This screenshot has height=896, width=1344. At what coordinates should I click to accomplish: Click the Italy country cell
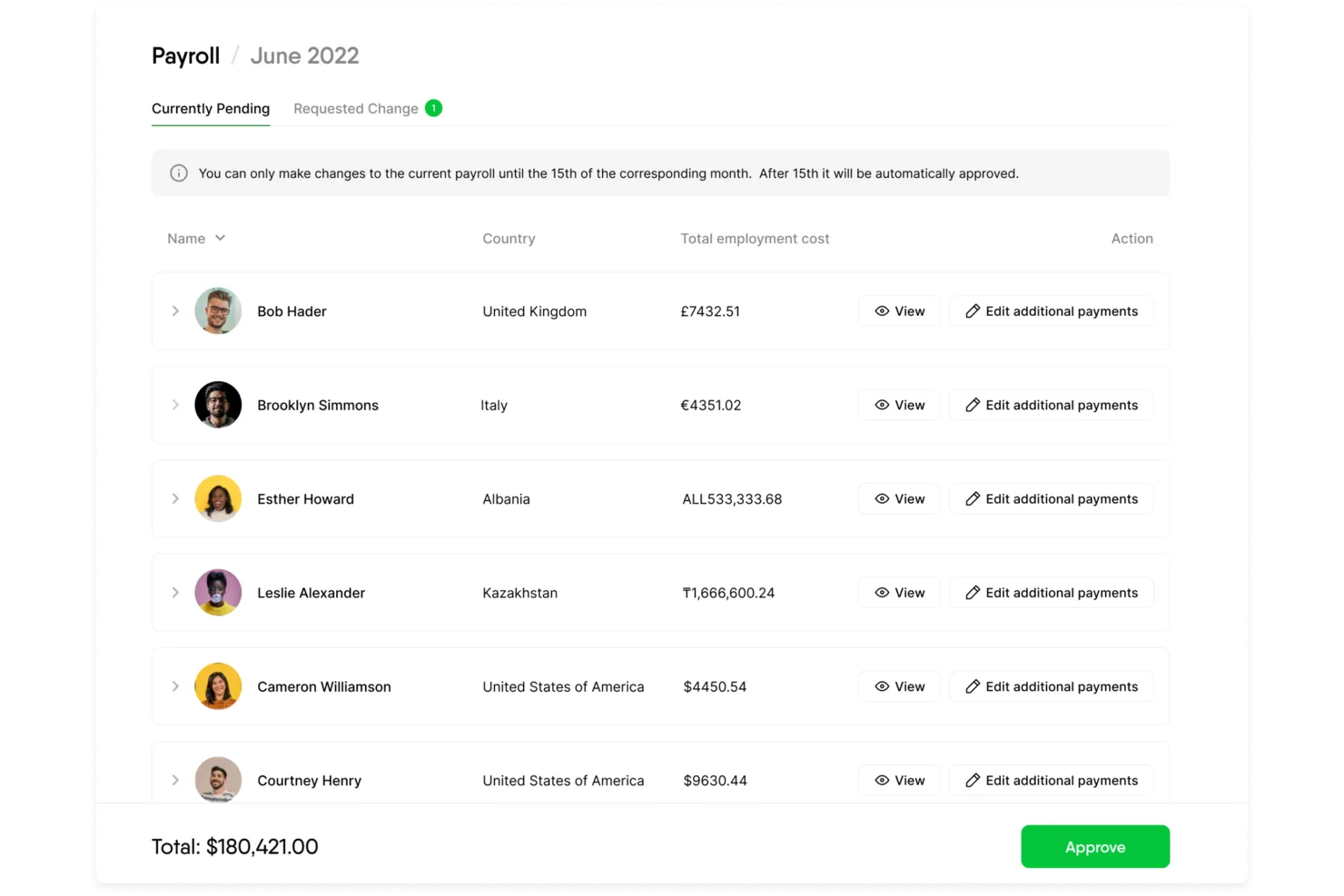coord(494,405)
